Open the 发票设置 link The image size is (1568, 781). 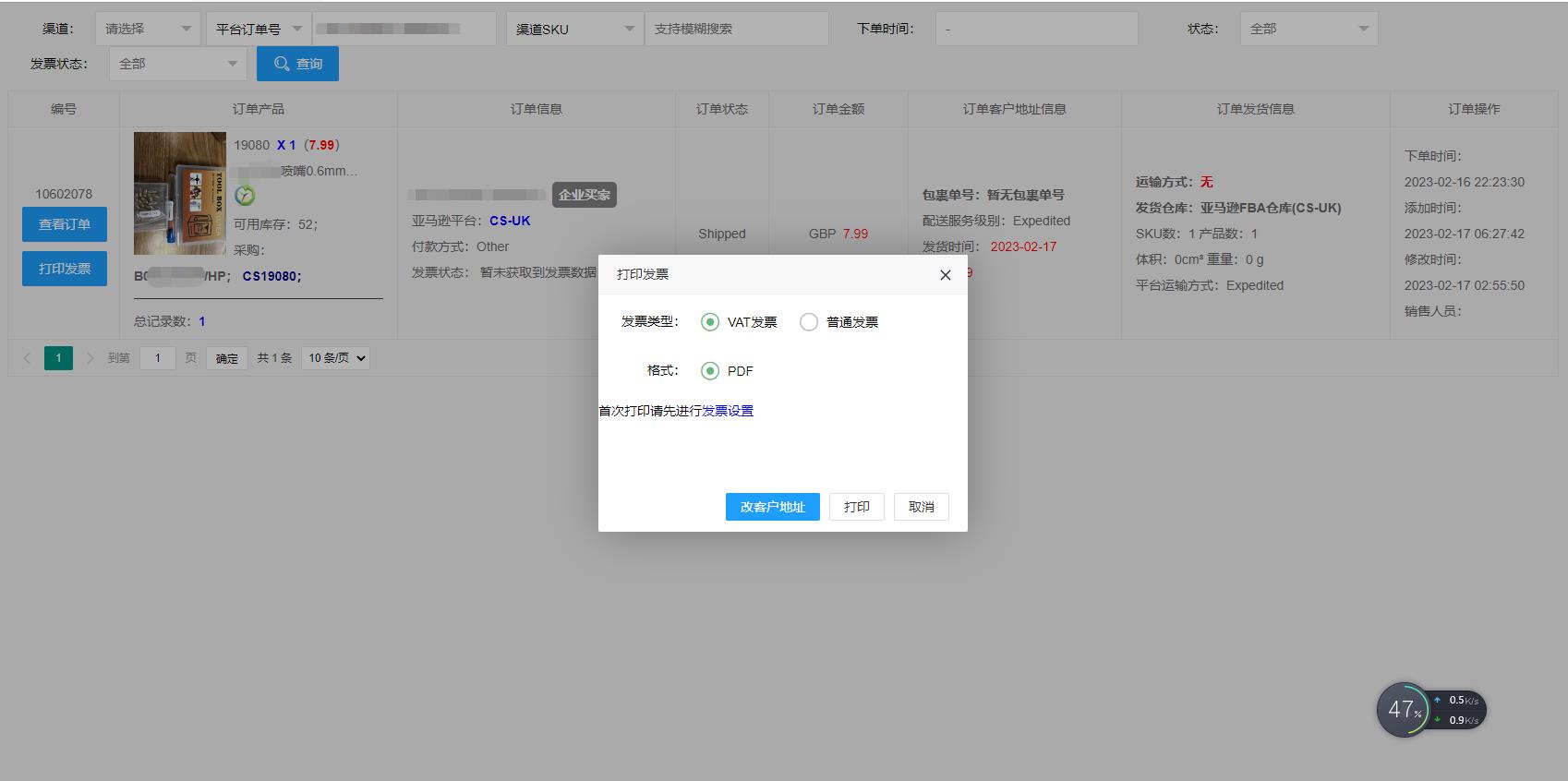(728, 411)
